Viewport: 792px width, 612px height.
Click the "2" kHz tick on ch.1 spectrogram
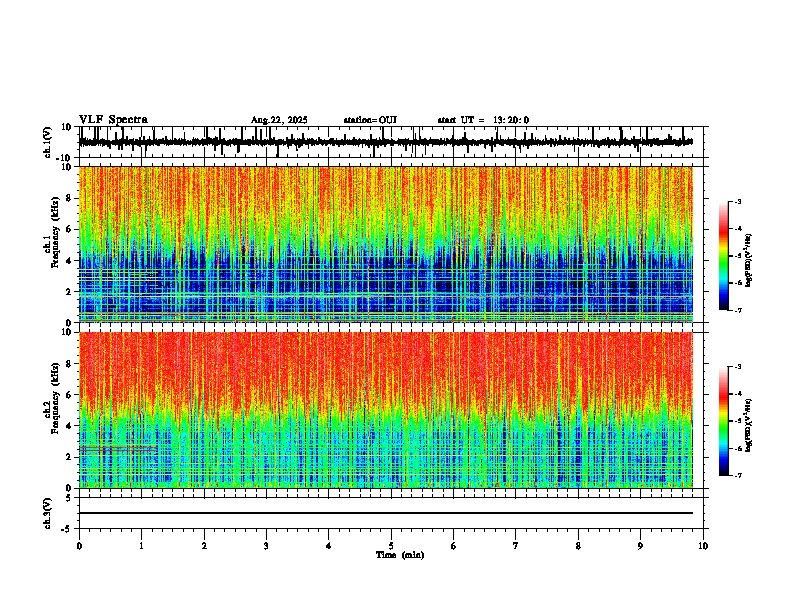tap(70, 291)
